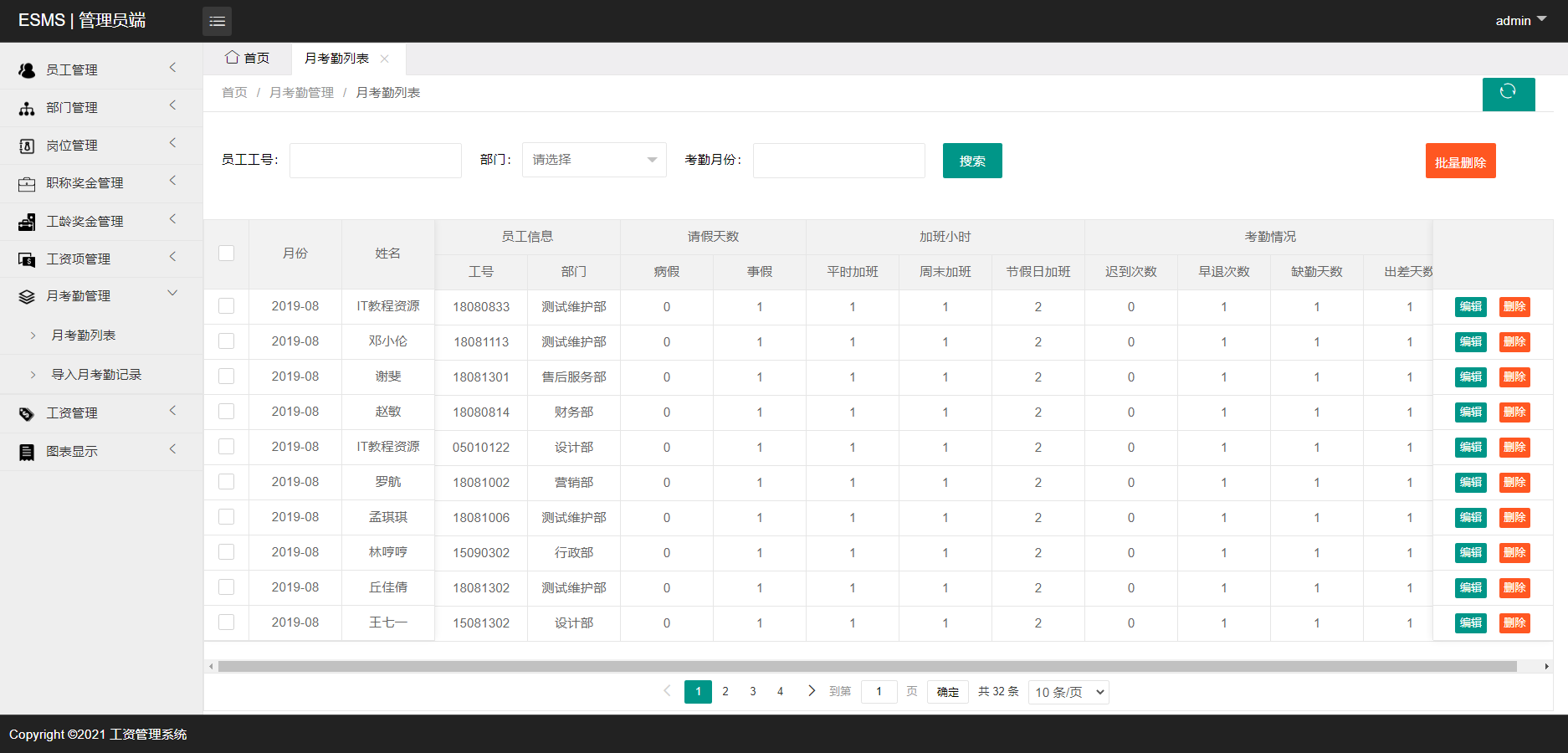Image resolution: width=1568 pixels, height=753 pixels.
Task: Click 删除 for employee 谢斐
Action: click(x=1514, y=376)
